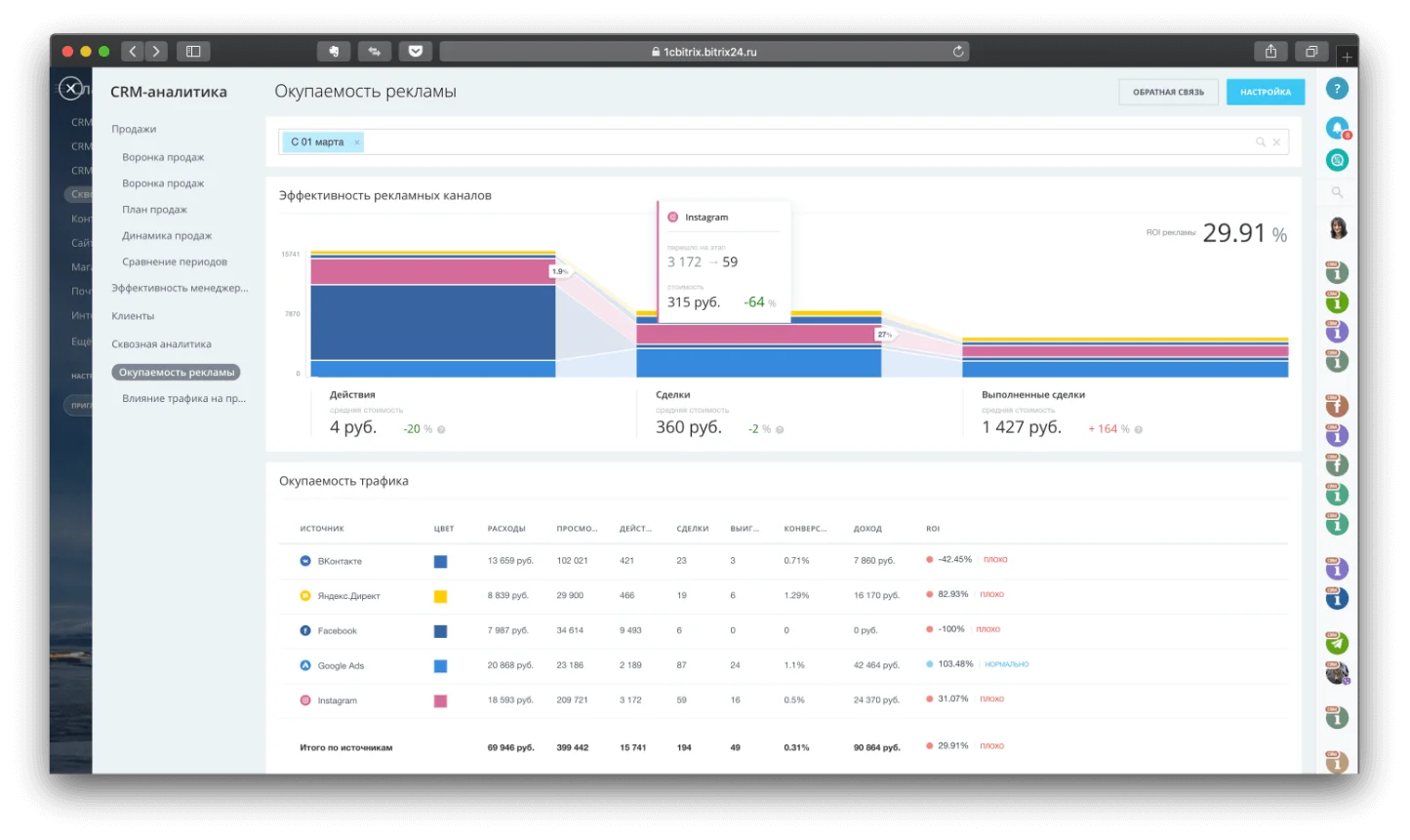Expand the Сквозная аналитика sidebar section
1410x840 pixels.
[161, 344]
